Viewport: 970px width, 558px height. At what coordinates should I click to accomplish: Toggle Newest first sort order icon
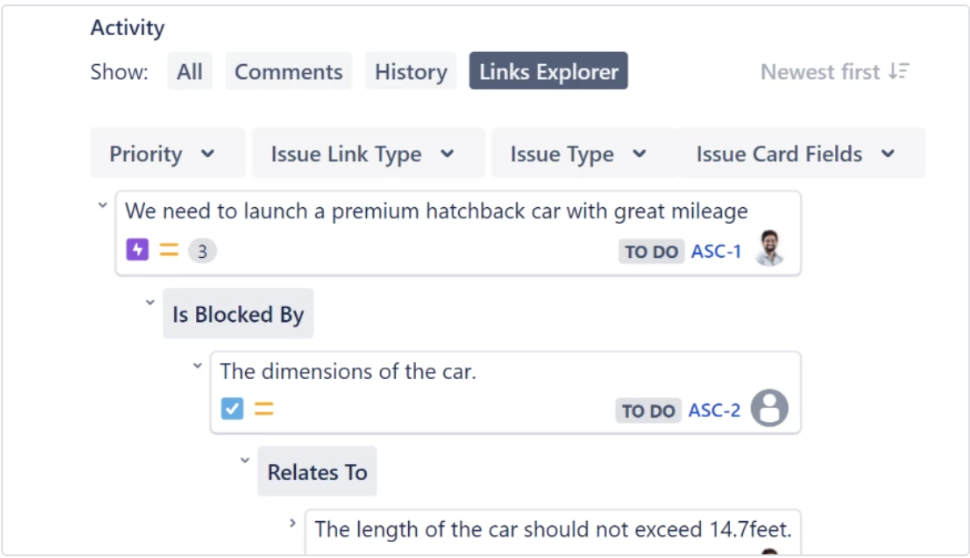click(899, 71)
